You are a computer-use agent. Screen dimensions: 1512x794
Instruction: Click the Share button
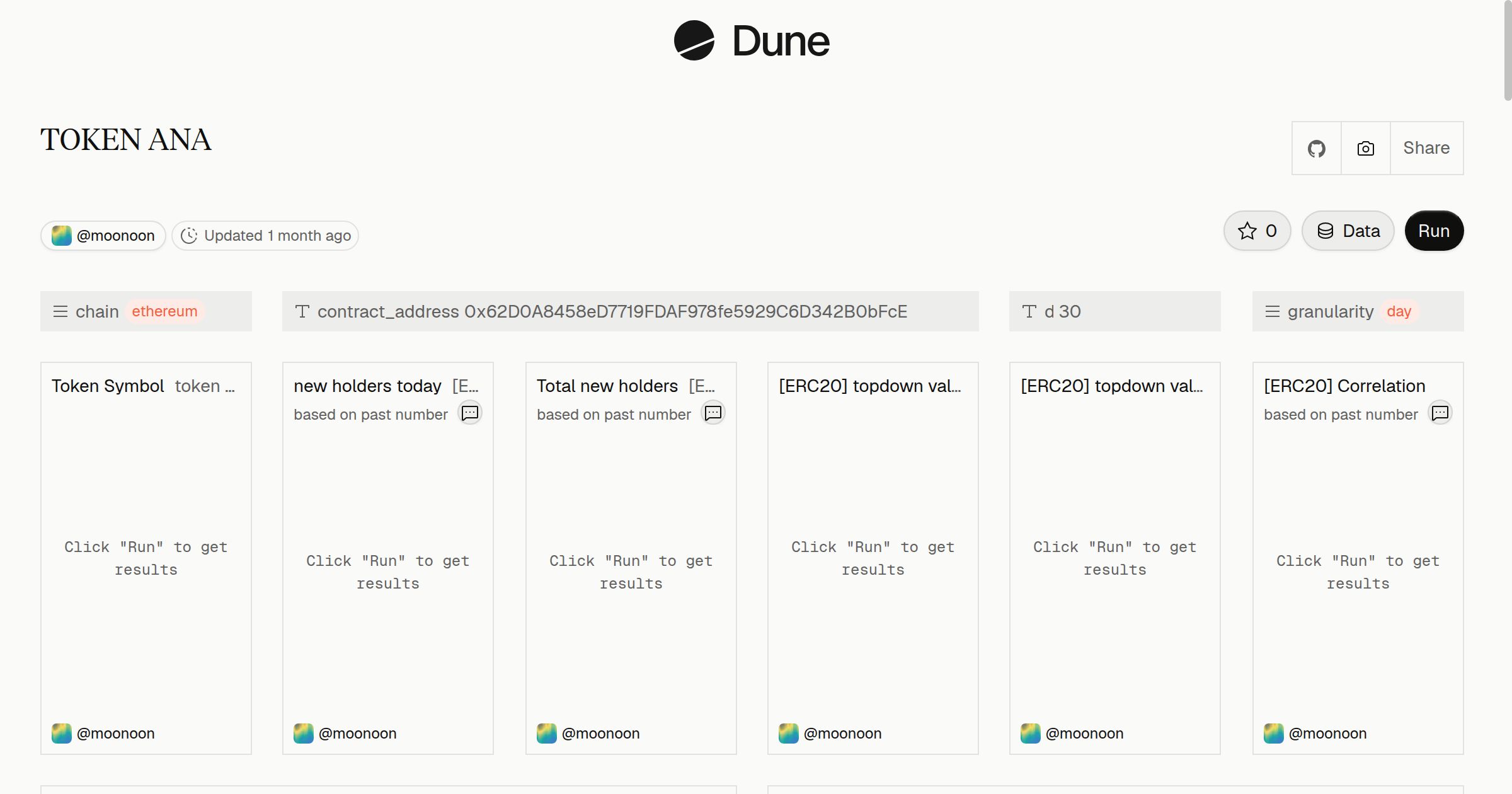(1426, 149)
